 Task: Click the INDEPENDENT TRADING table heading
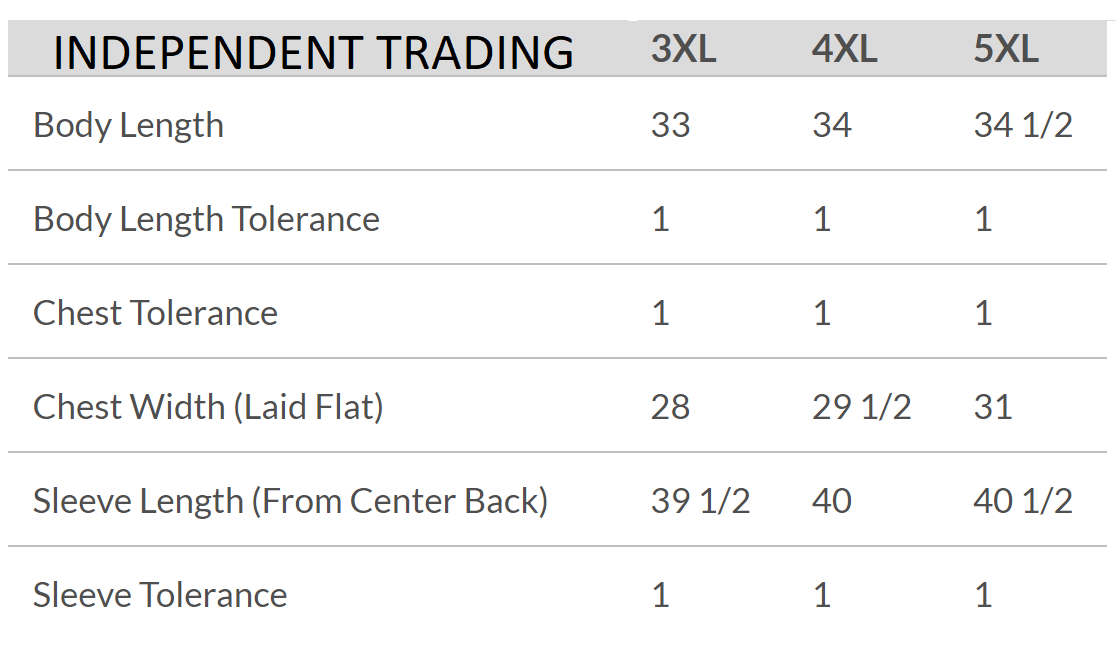[313, 52]
